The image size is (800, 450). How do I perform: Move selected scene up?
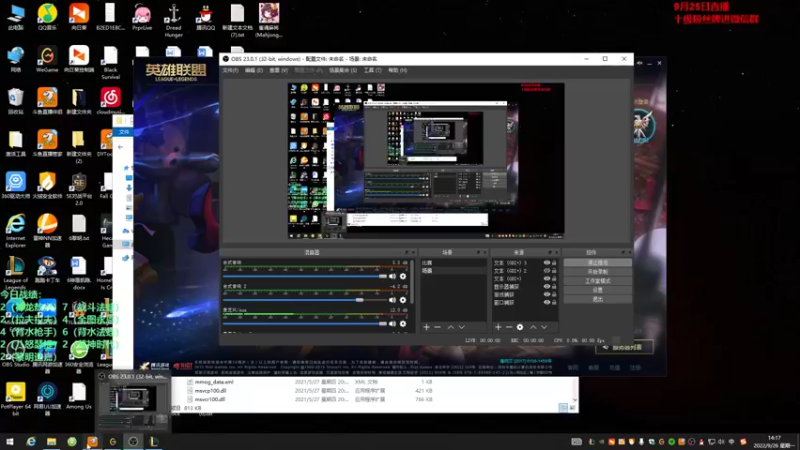(x=451, y=327)
